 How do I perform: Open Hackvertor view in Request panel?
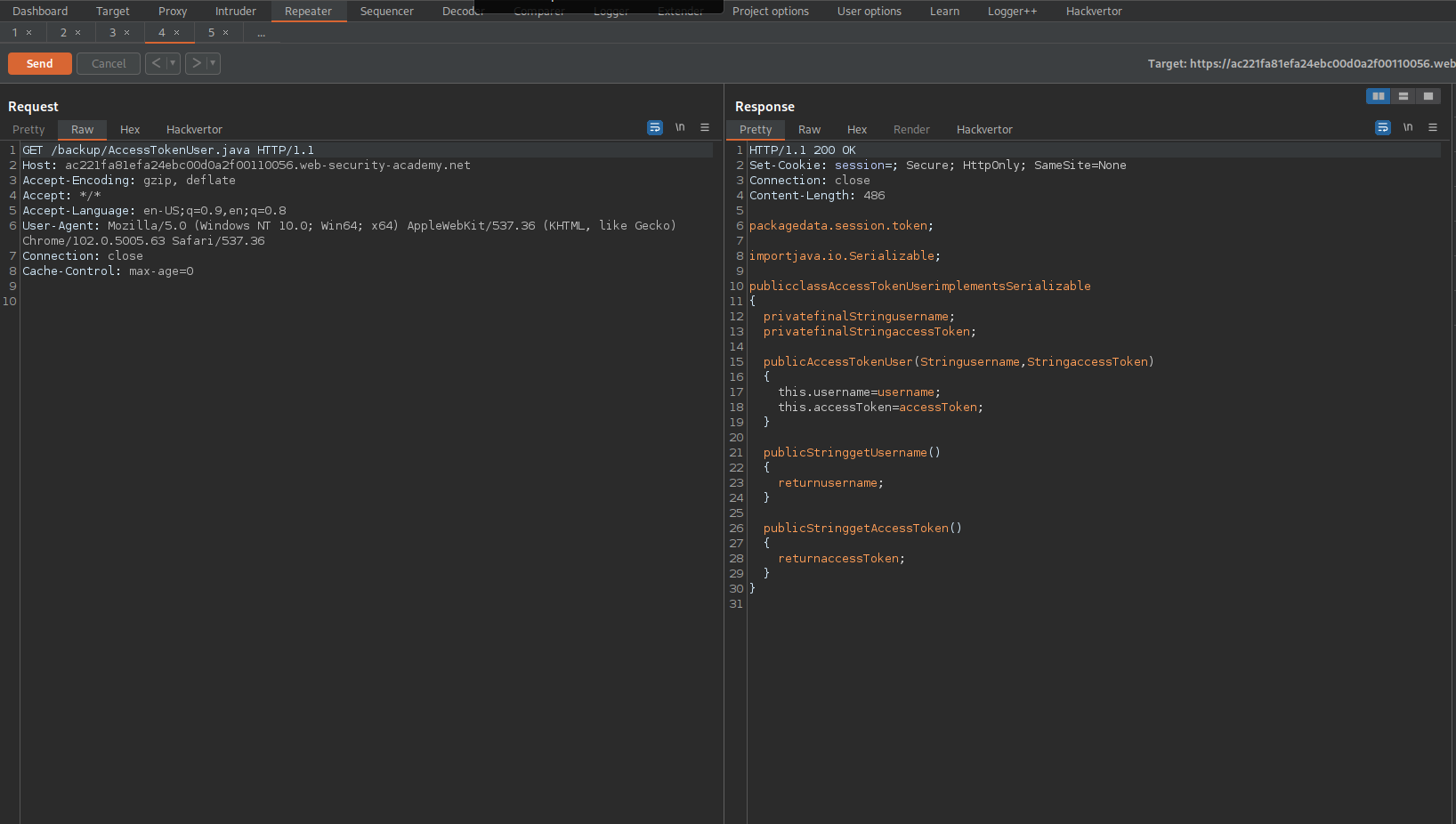[195, 130]
